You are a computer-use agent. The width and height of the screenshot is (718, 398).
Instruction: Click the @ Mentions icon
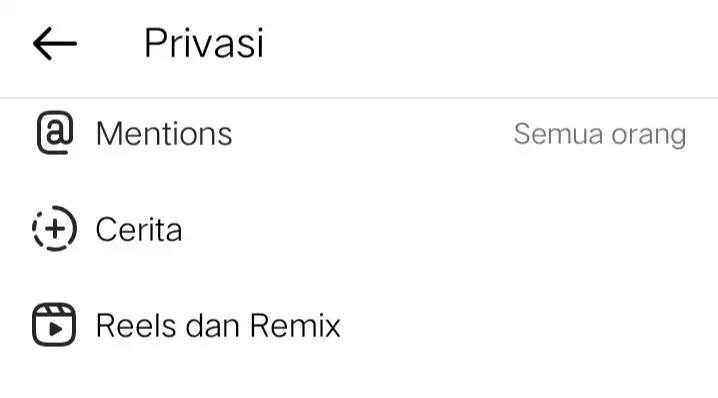coord(55,133)
